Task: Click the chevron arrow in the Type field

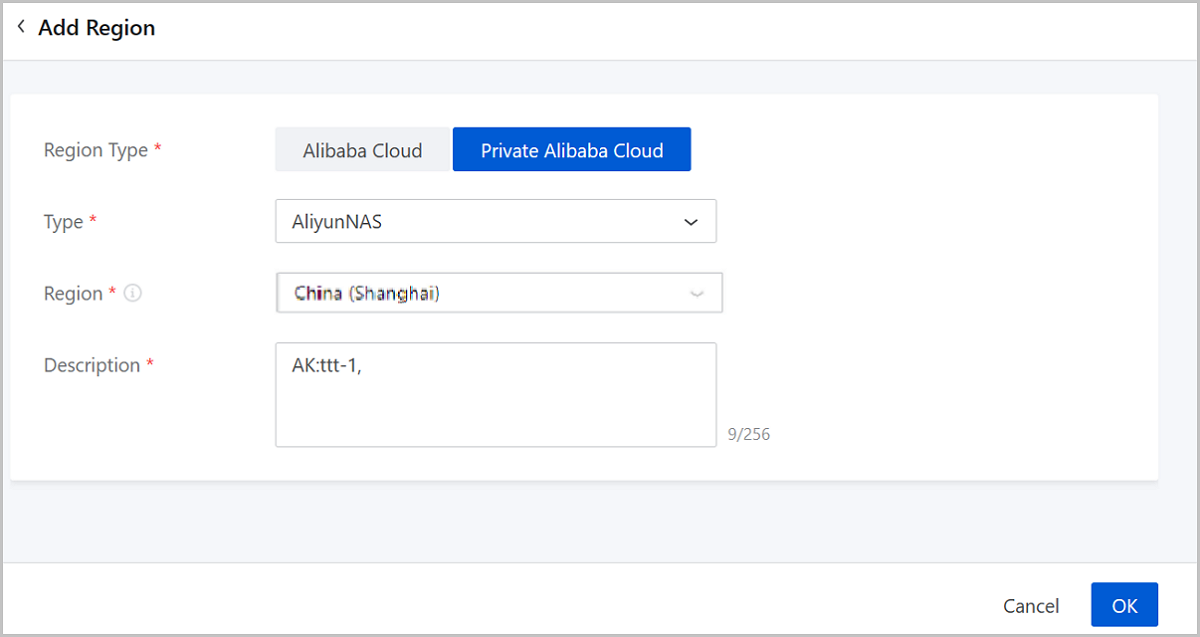Action: click(690, 222)
